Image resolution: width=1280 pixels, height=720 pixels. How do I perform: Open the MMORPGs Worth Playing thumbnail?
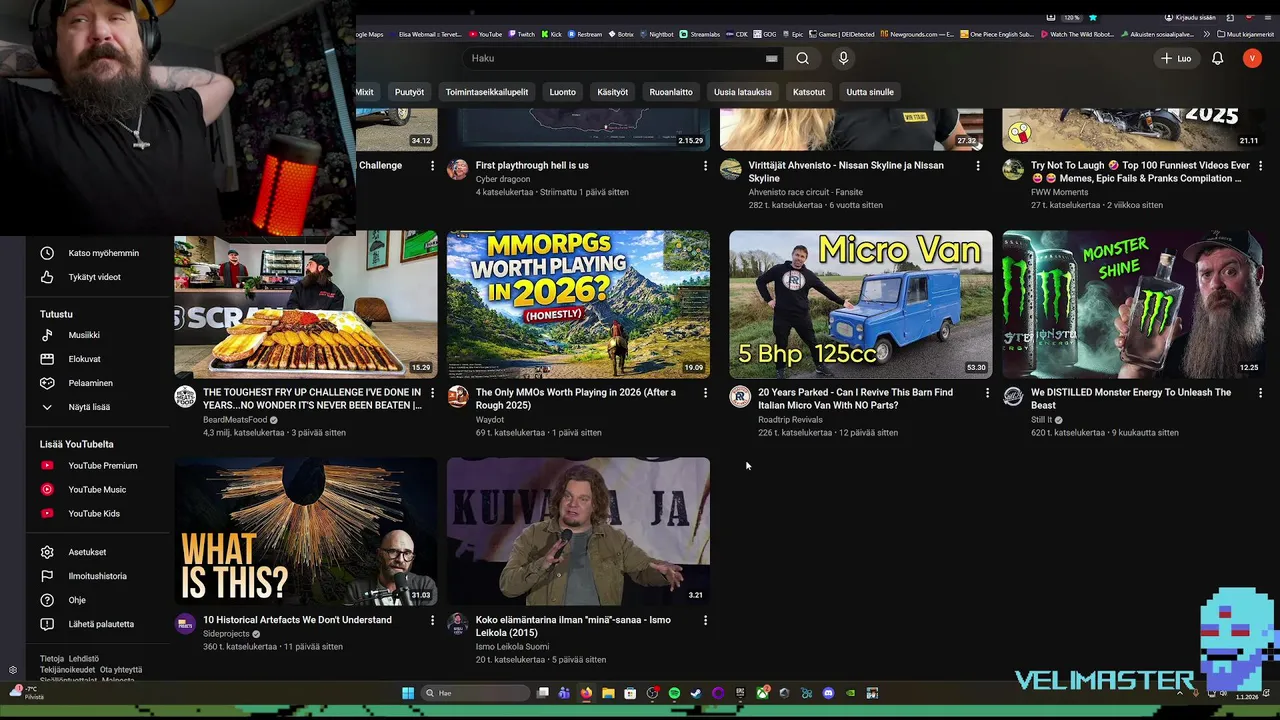[578, 304]
